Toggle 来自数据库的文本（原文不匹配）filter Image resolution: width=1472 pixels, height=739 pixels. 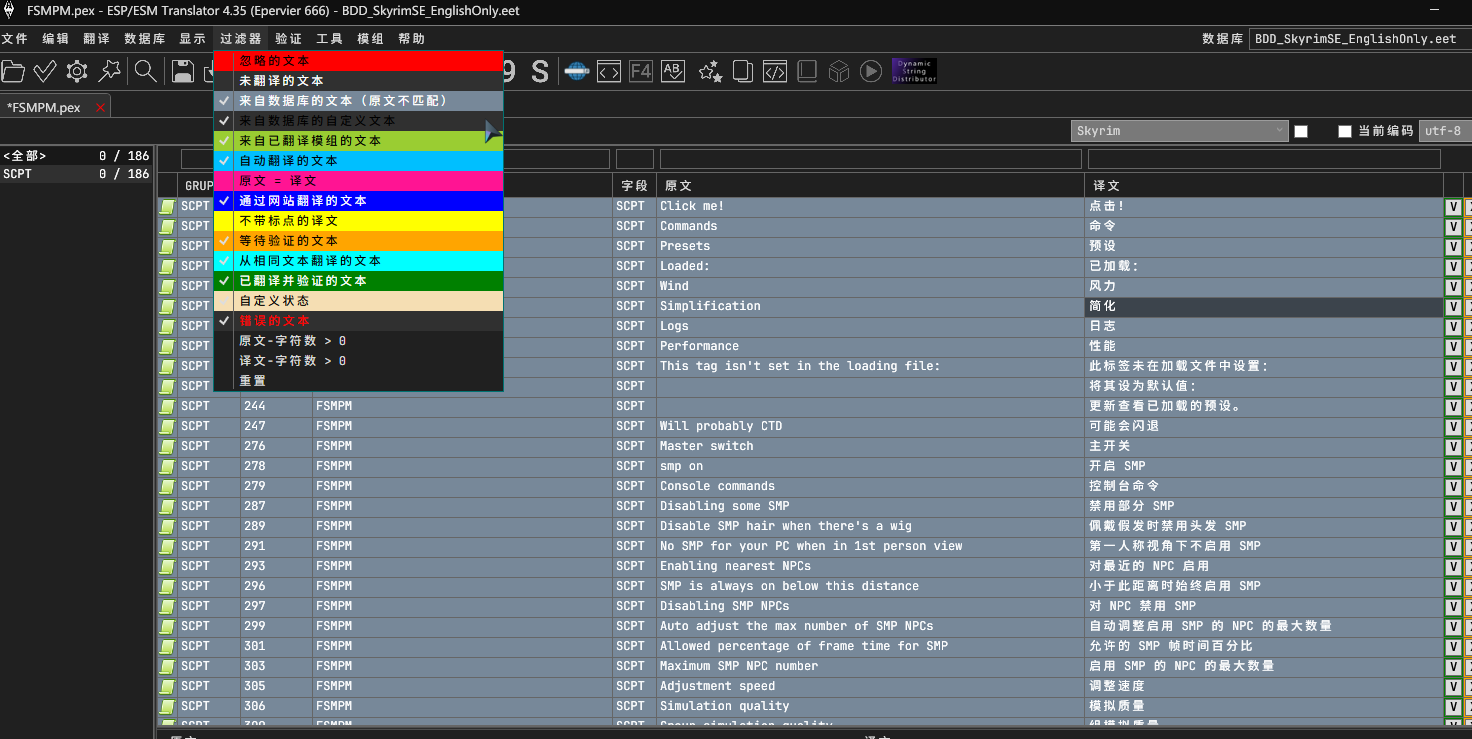pyautogui.click(x=358, y=101)
